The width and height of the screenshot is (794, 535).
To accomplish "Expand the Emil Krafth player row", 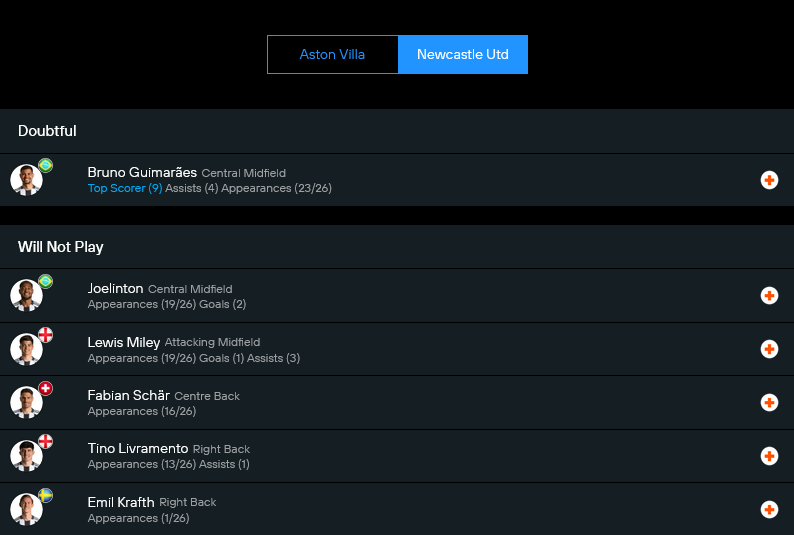I will click(x=400, y=510).
